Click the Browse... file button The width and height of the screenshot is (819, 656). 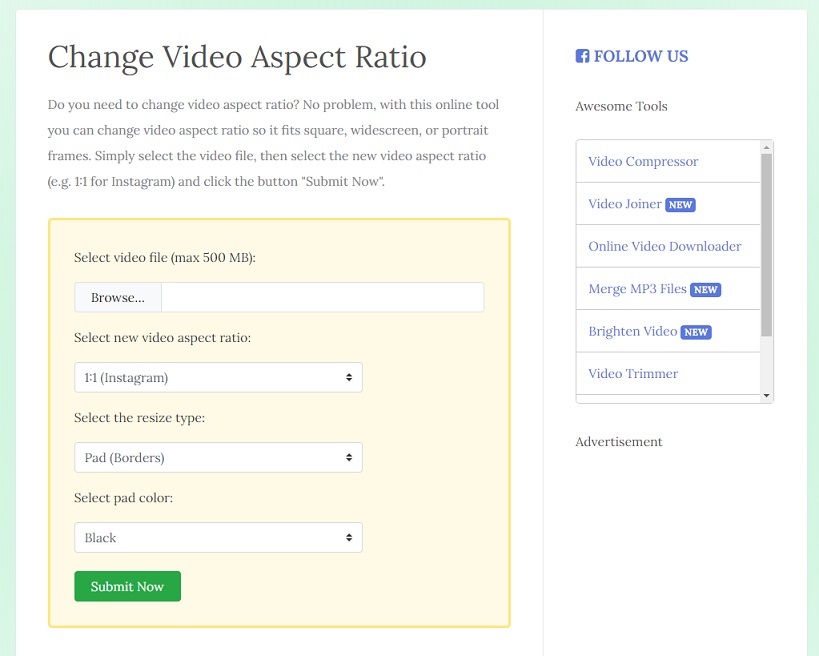[118, 298]
